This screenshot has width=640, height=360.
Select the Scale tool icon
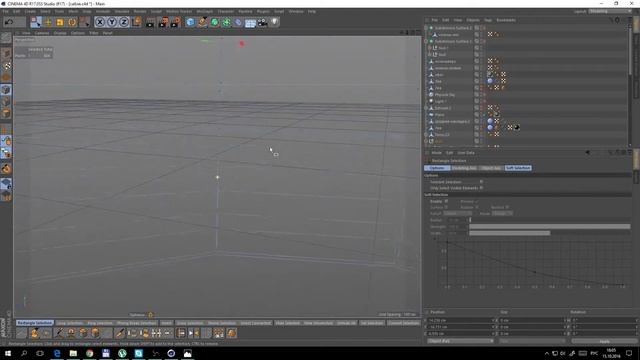click(x=60, y=22)
